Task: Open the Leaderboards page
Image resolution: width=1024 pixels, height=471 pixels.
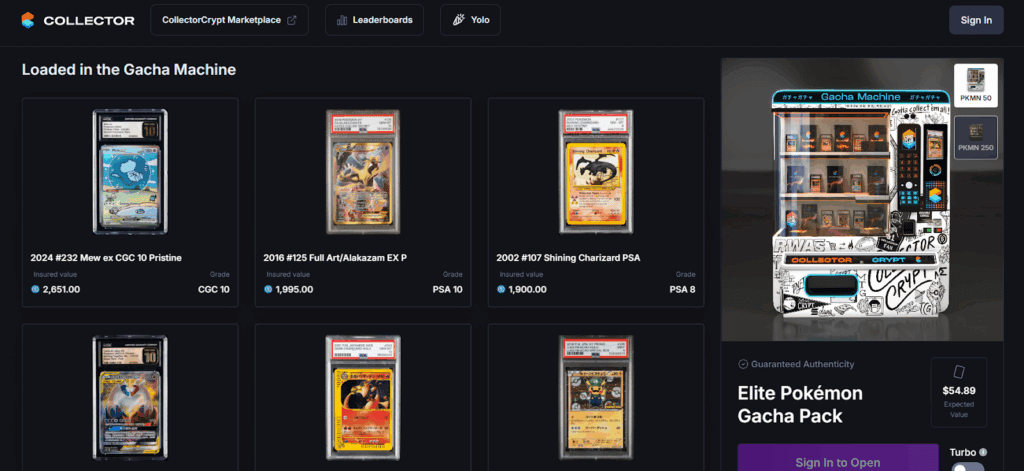Action: 374,20
